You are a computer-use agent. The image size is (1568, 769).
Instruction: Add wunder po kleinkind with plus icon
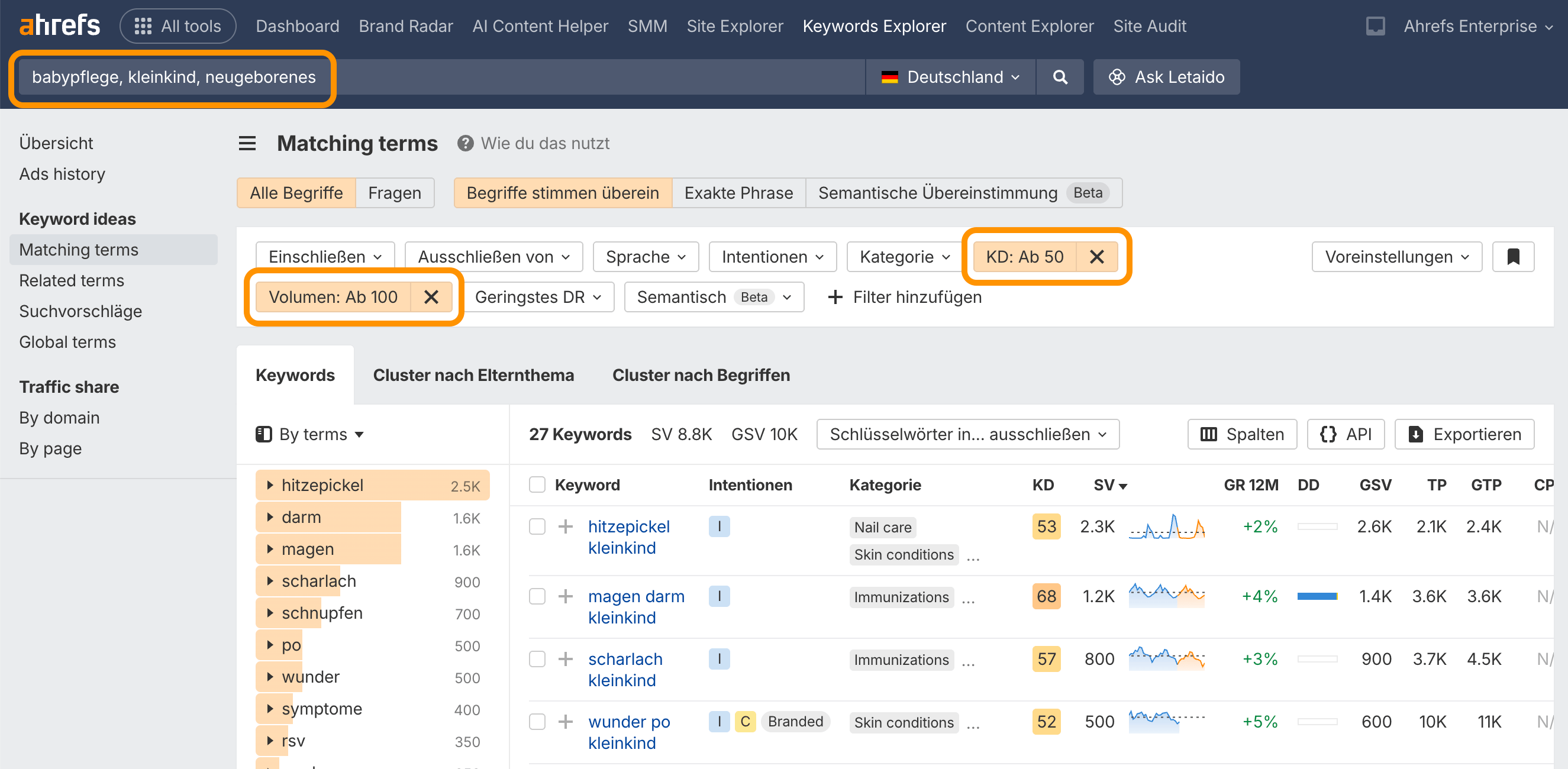pos(566,722)
